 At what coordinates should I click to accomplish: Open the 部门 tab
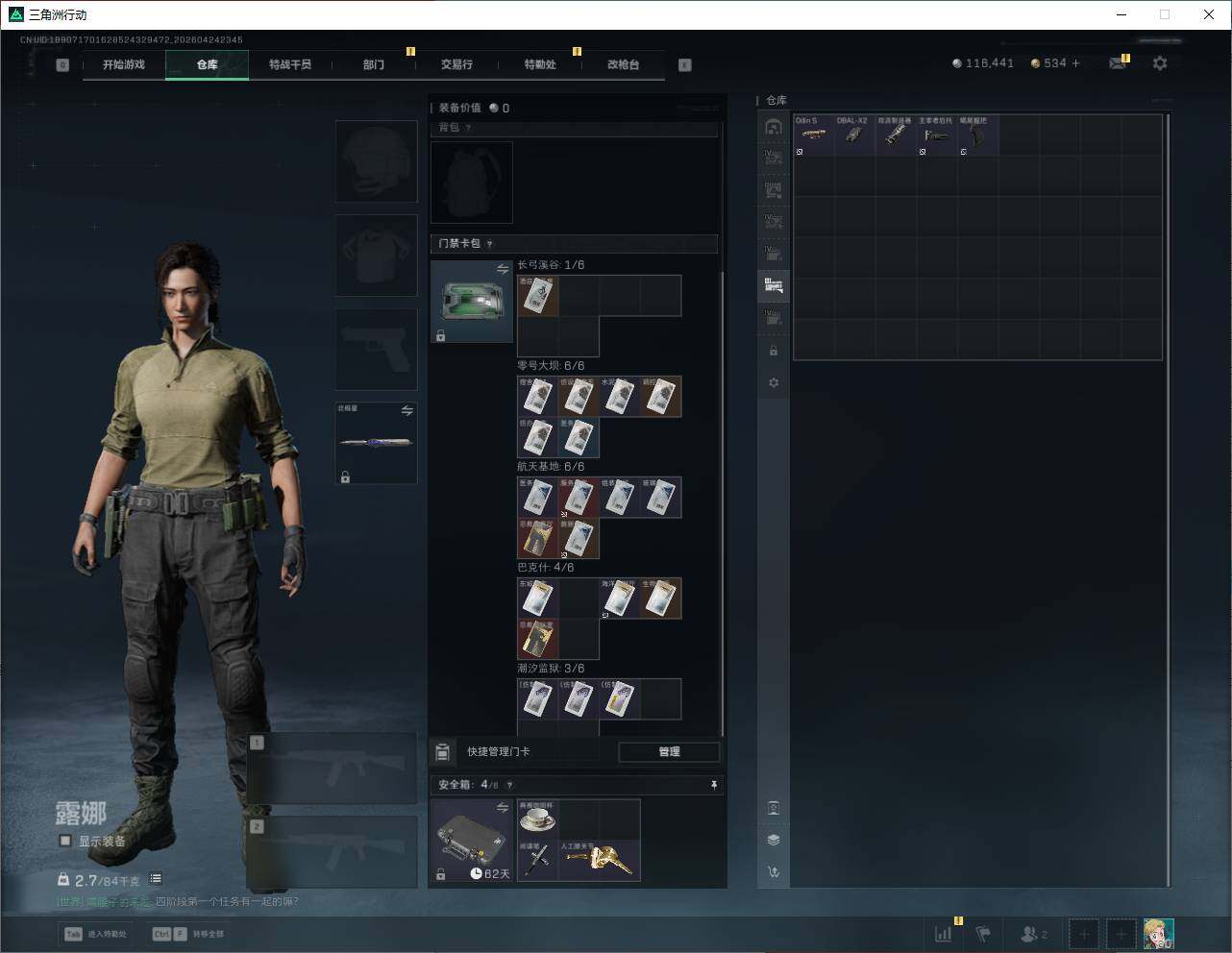pos(374,64)
